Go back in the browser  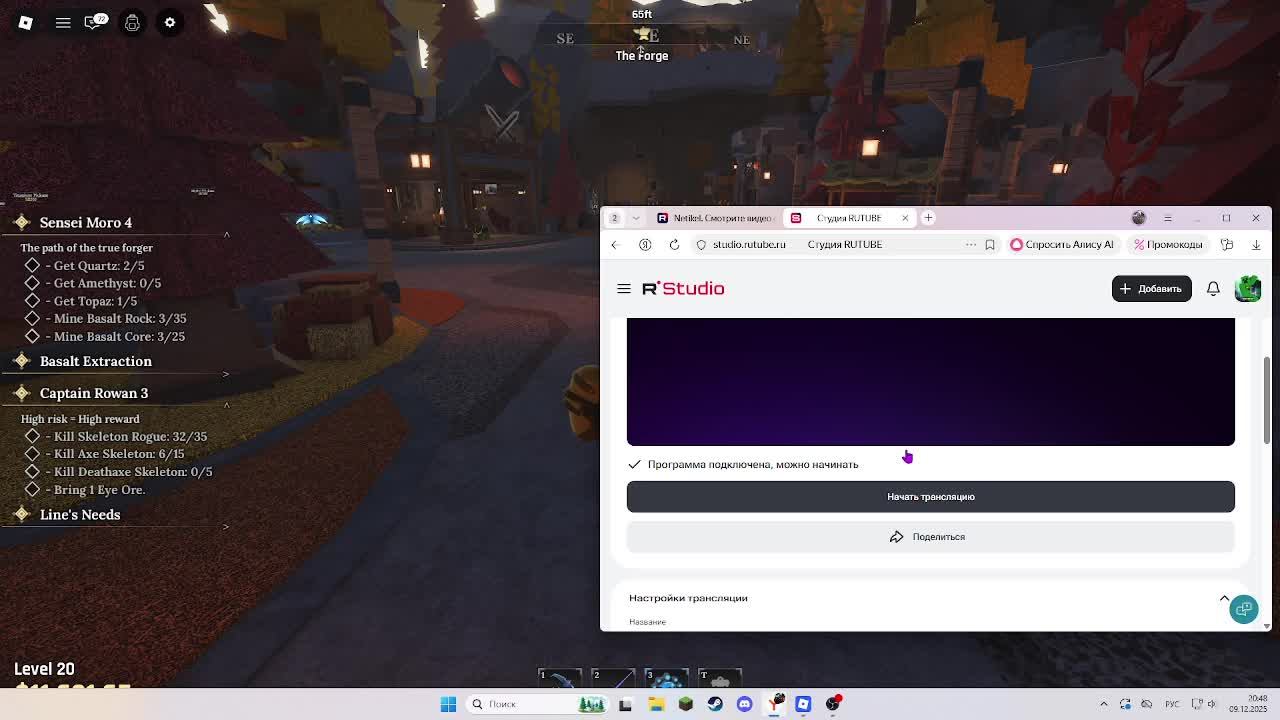[616, 245]
